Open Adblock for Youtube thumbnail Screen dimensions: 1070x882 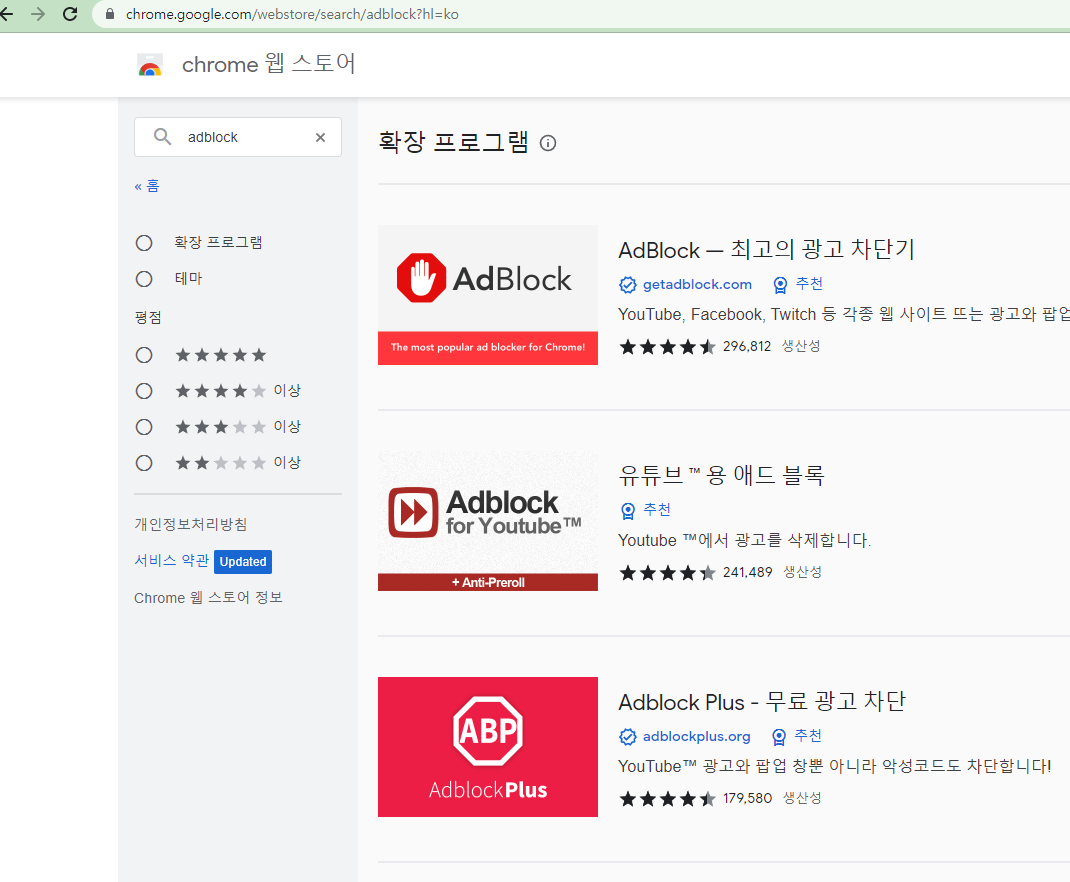click(x=488, y=520)
